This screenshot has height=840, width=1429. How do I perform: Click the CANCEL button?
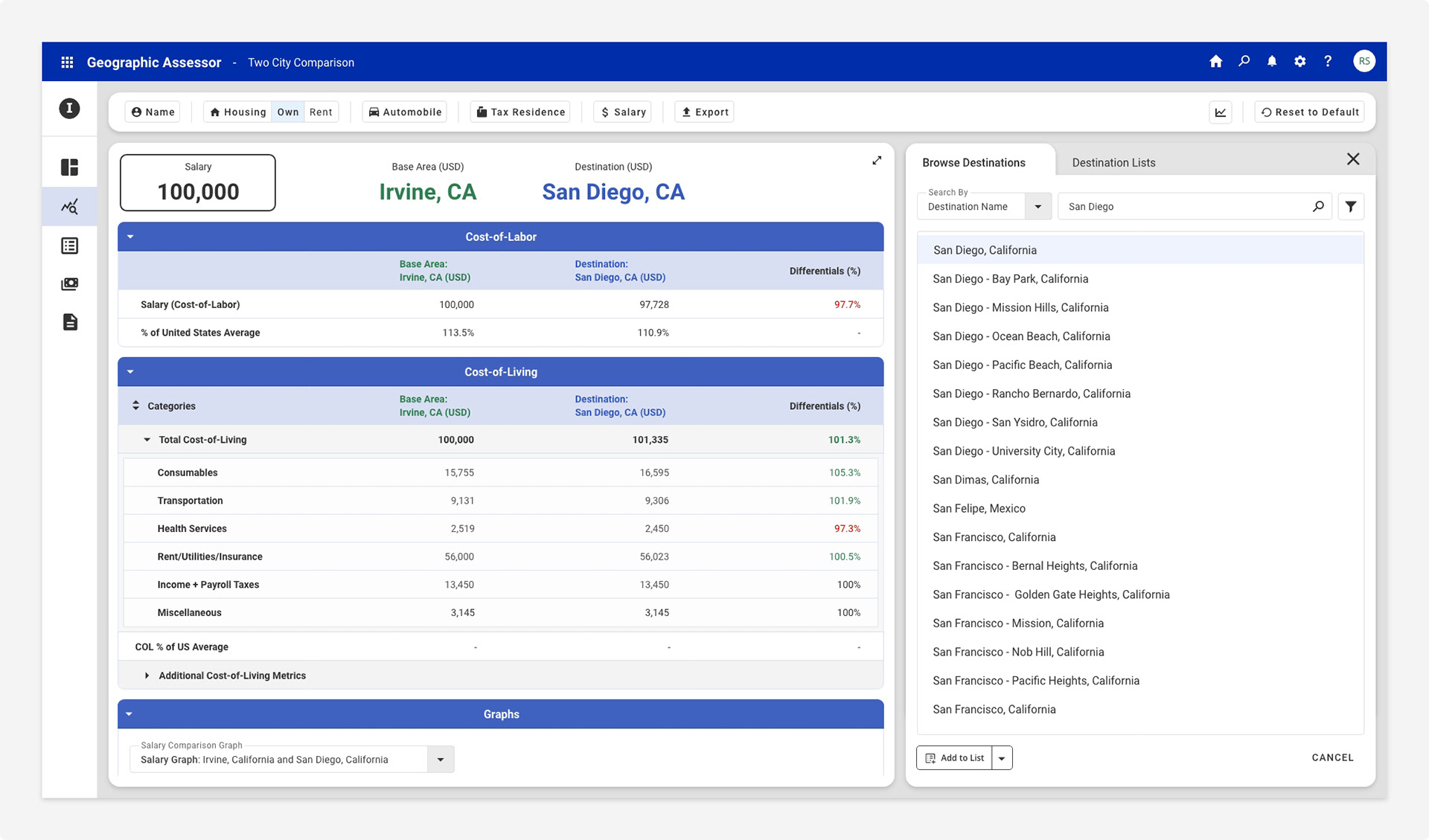[x=1332, y=757]
